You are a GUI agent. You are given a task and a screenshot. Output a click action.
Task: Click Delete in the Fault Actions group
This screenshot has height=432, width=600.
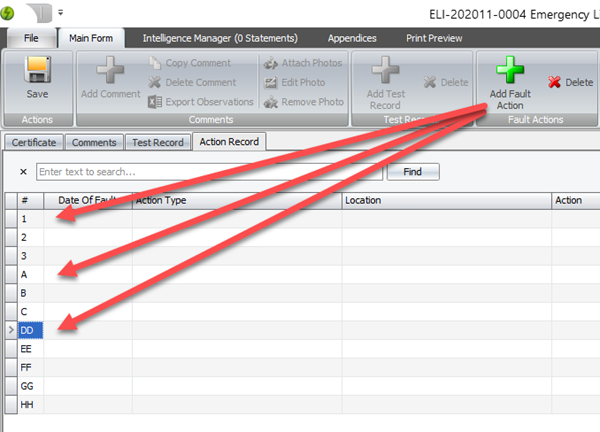[570, 82]
